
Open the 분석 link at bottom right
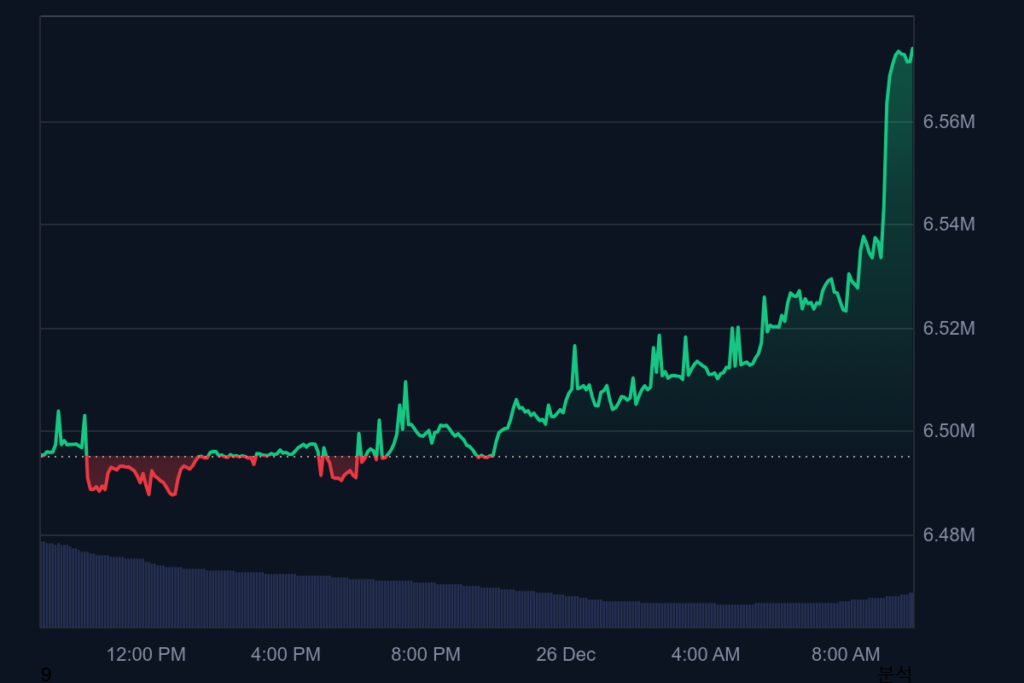coord(894,675)
